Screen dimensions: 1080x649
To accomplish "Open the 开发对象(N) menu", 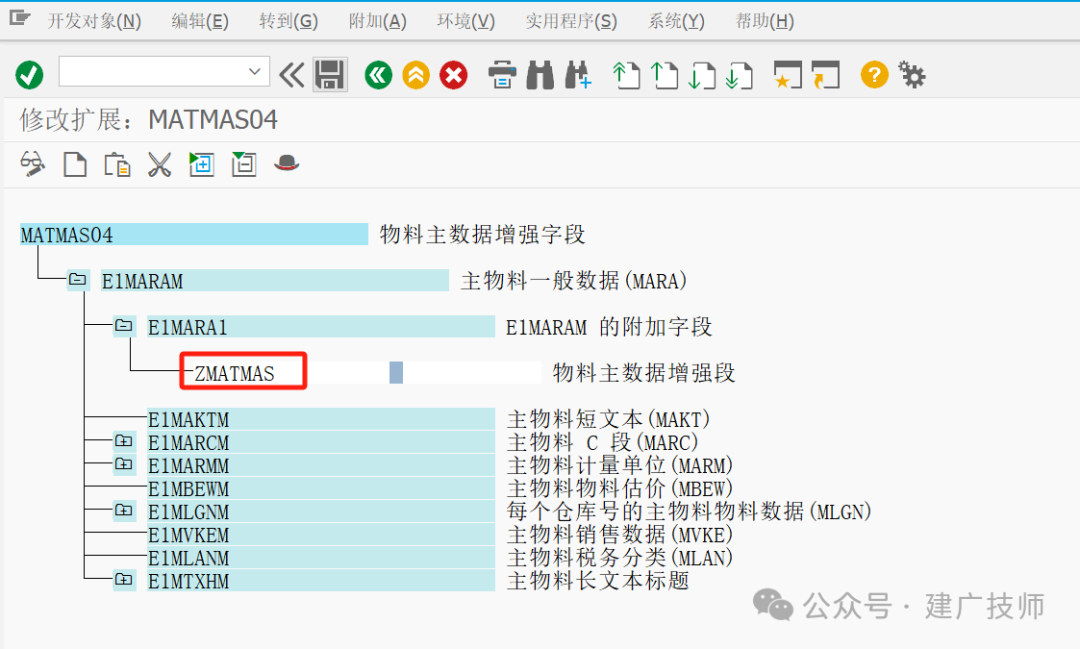I will 94,21.
